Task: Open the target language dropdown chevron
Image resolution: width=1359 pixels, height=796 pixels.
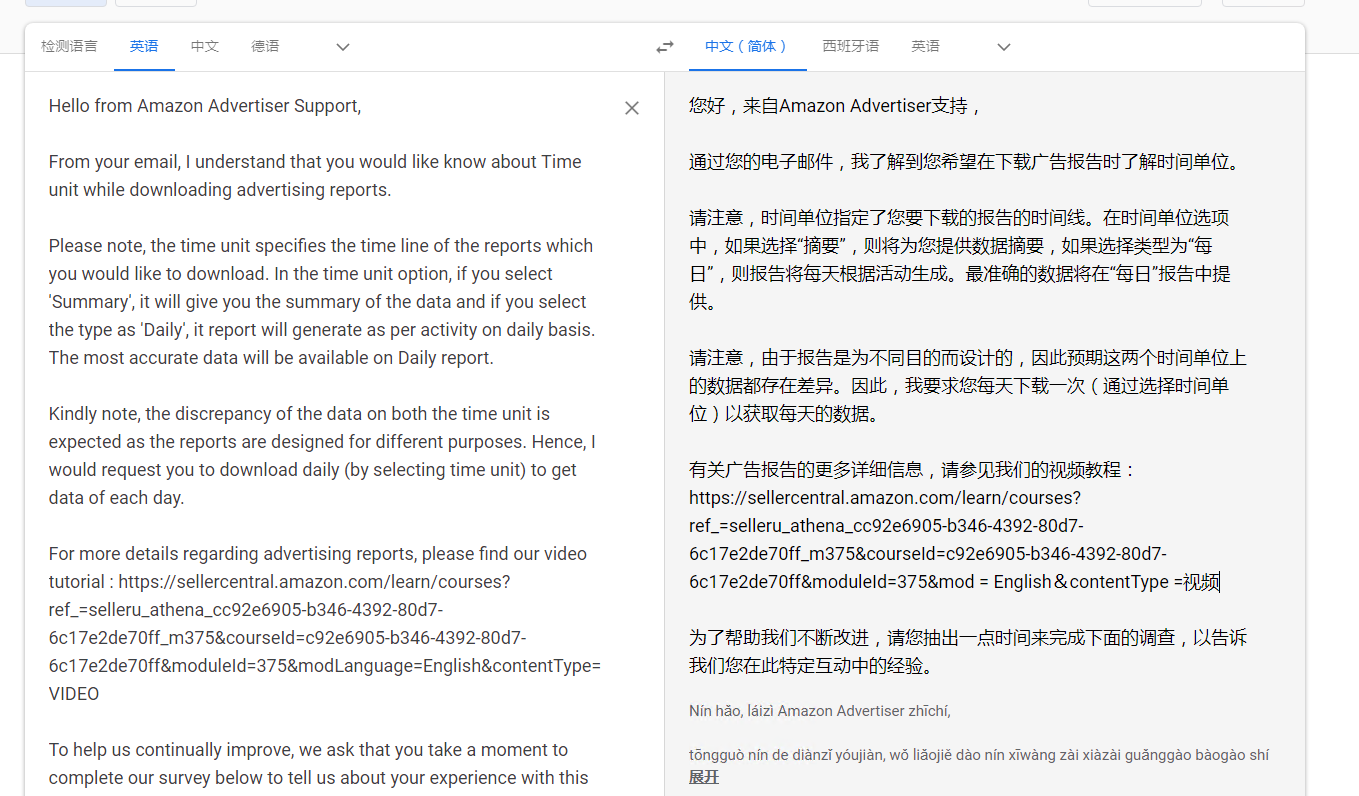Action: 1003,47
